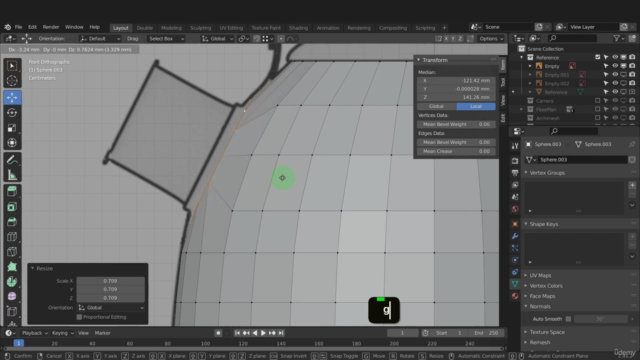Switch to the Modeling workspace tab
This screenshot has width=640, height=360.
pos(171,28)
